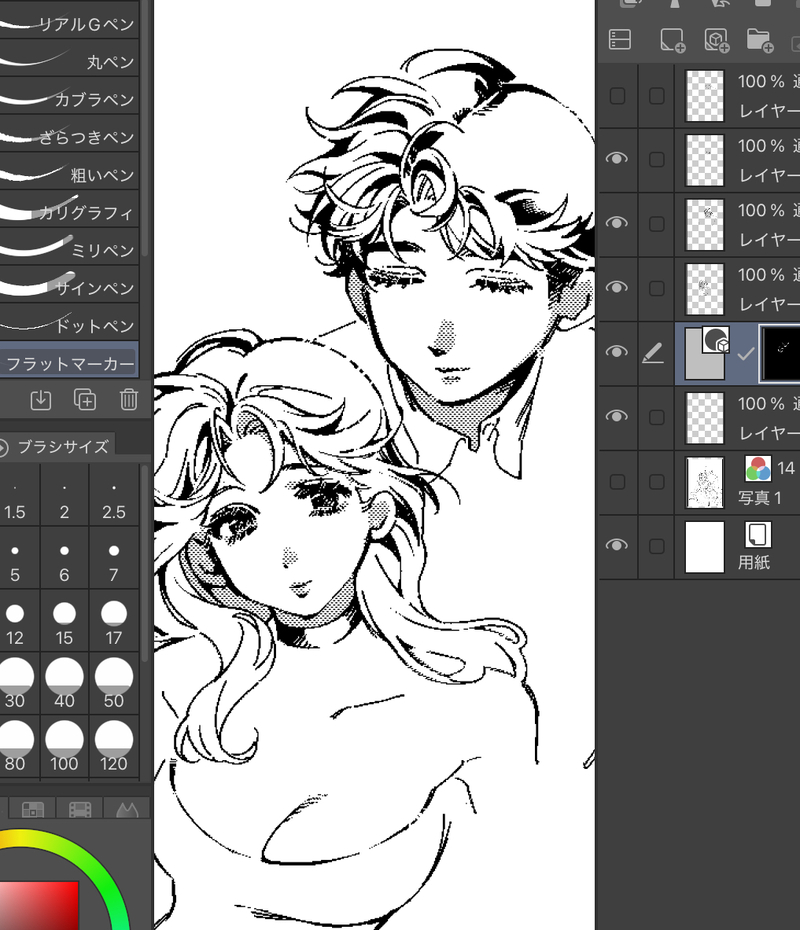
Task: Select the 丸ペン sub tool
Action: (x=69, y=58)
